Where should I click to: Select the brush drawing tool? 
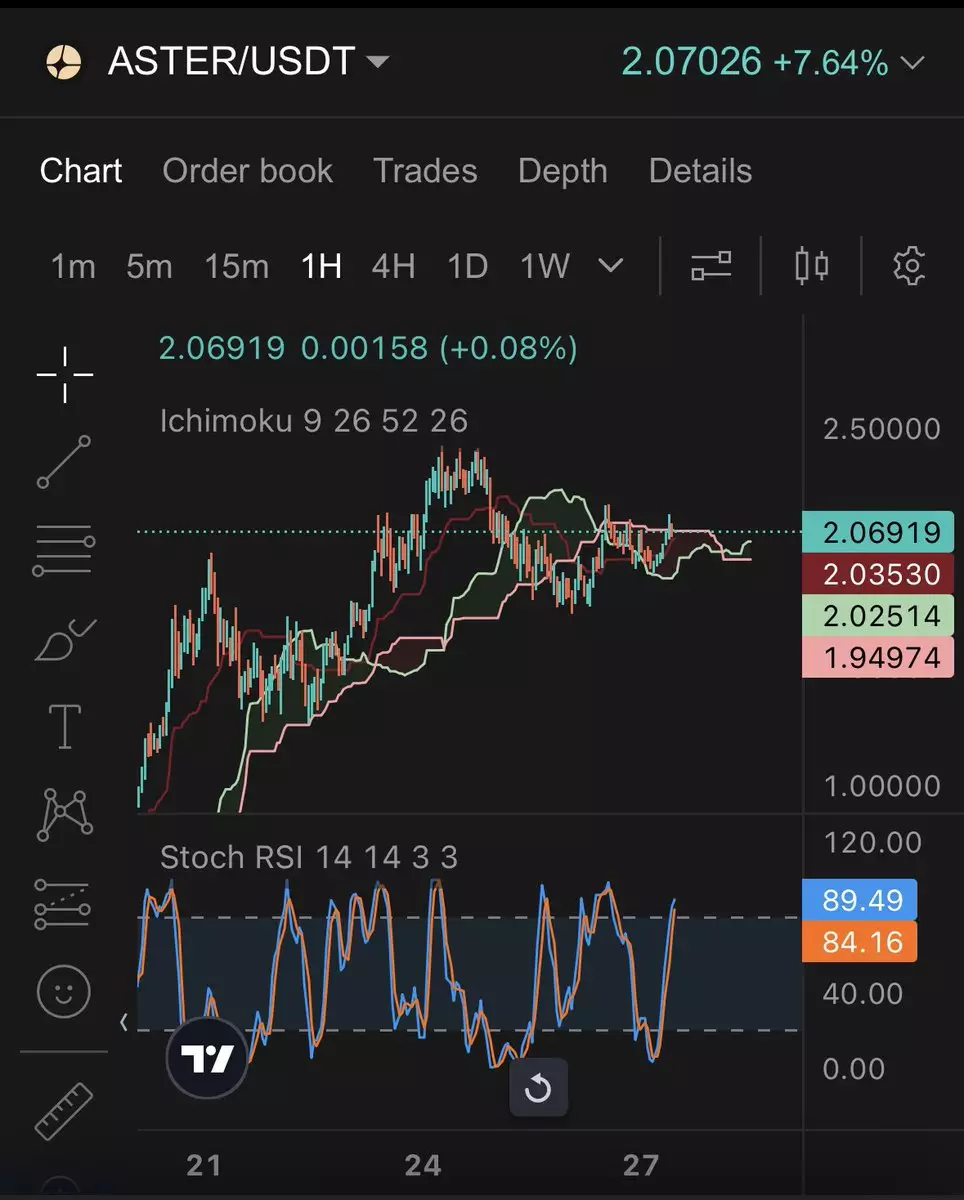(65, 639)
